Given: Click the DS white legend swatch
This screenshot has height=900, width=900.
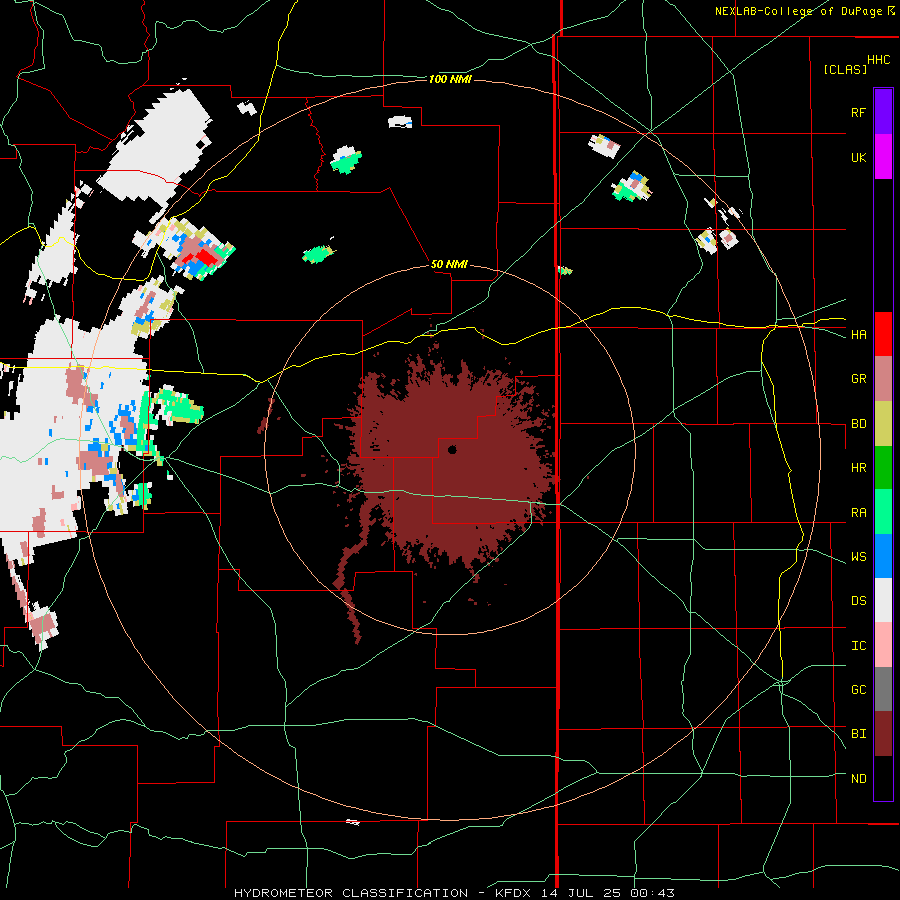Looking at the screenshot, I should pyautogui.click(x=883, y=600).
